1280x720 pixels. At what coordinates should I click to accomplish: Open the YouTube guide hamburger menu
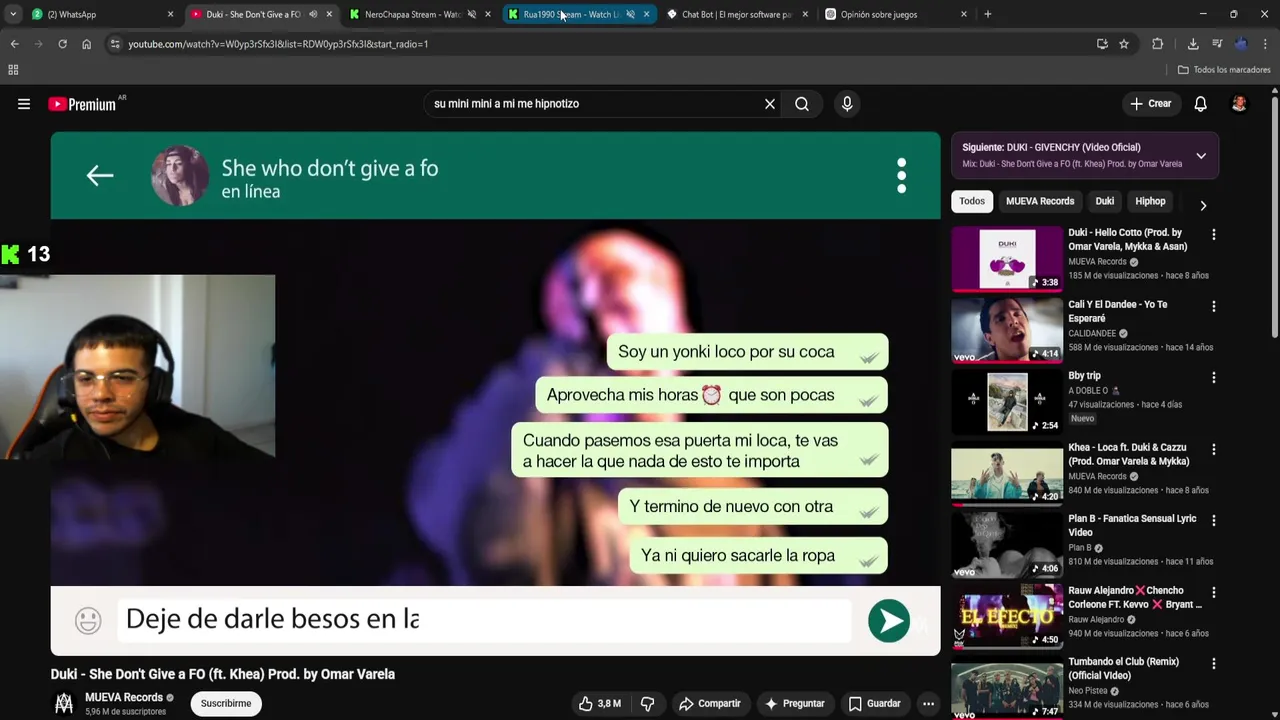24,104
